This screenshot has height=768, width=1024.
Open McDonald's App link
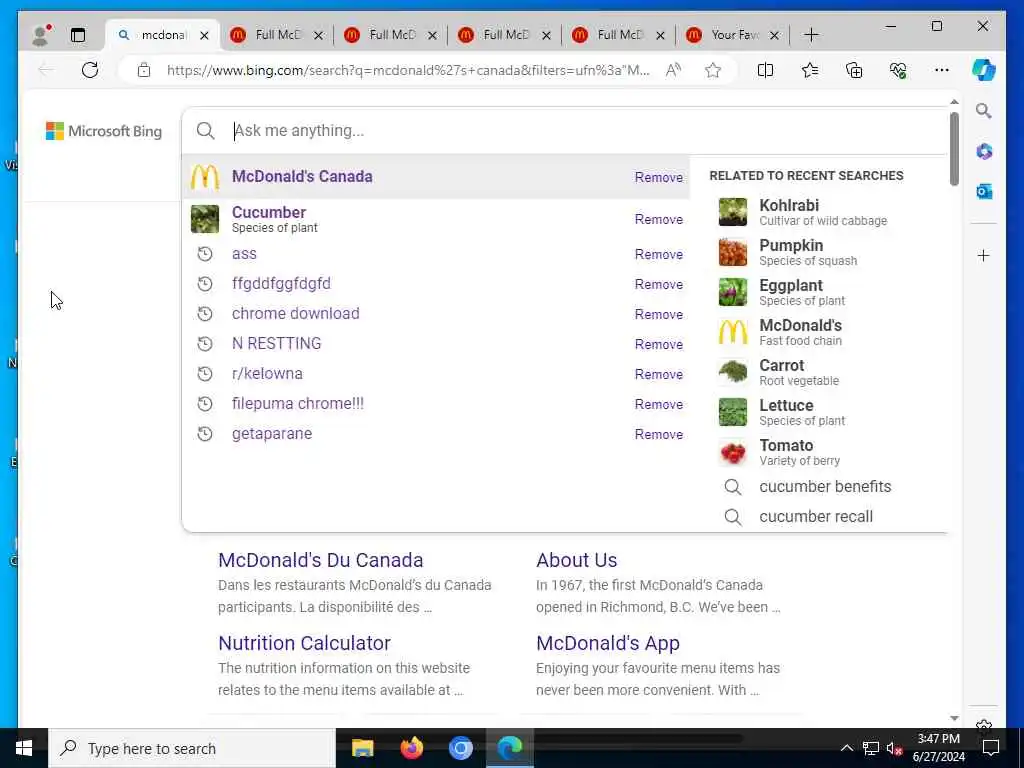608,643
